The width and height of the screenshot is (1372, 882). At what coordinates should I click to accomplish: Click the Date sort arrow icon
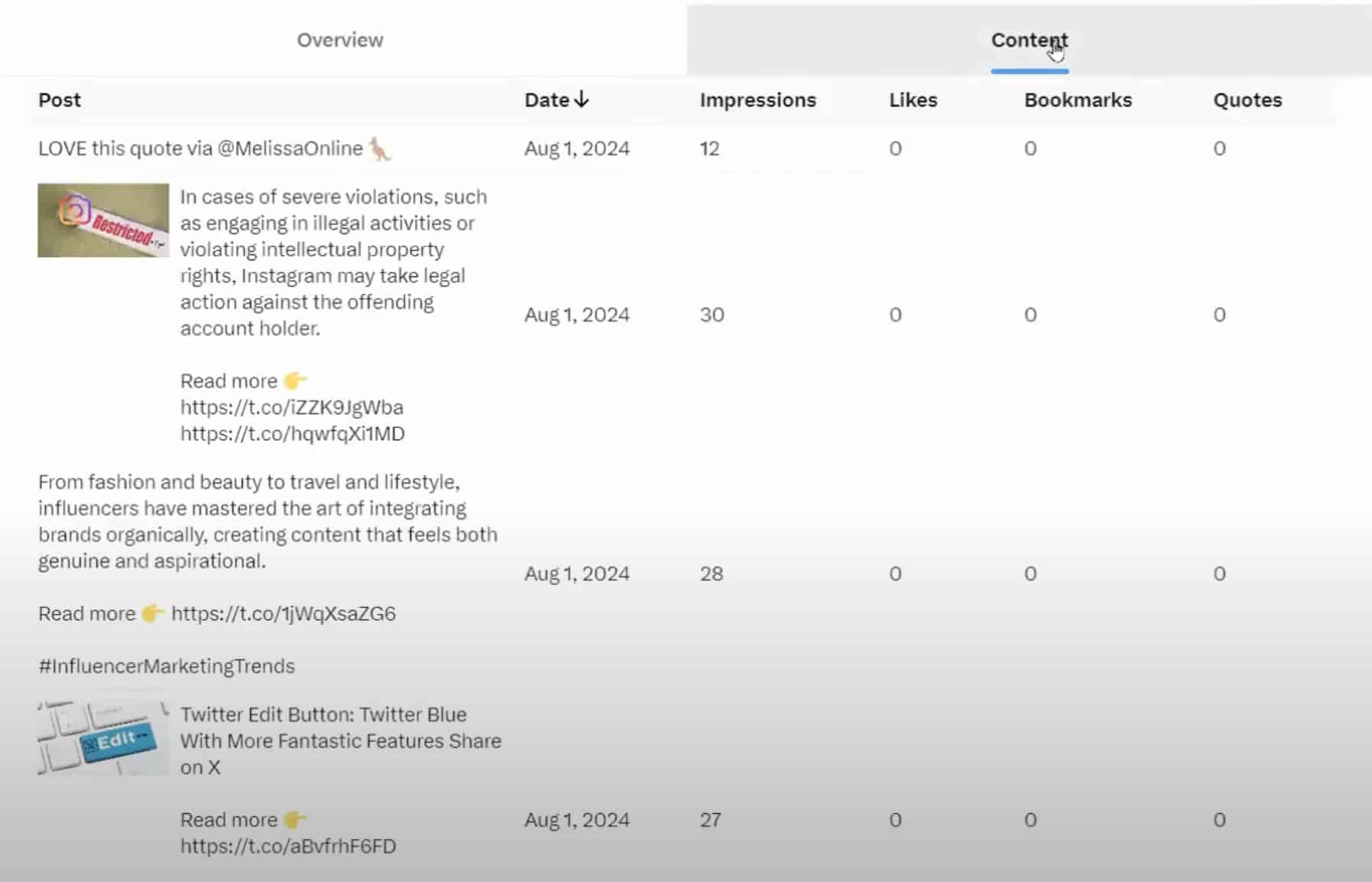point(582,100)
